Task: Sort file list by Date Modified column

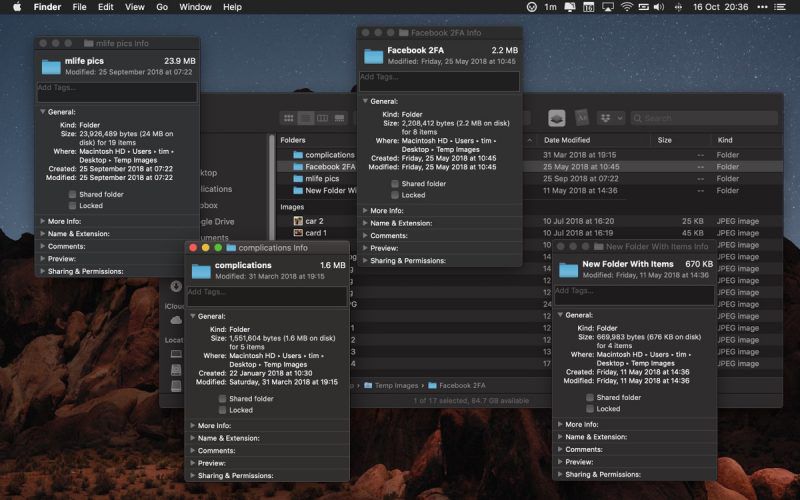Action: [x=567, y=140]
